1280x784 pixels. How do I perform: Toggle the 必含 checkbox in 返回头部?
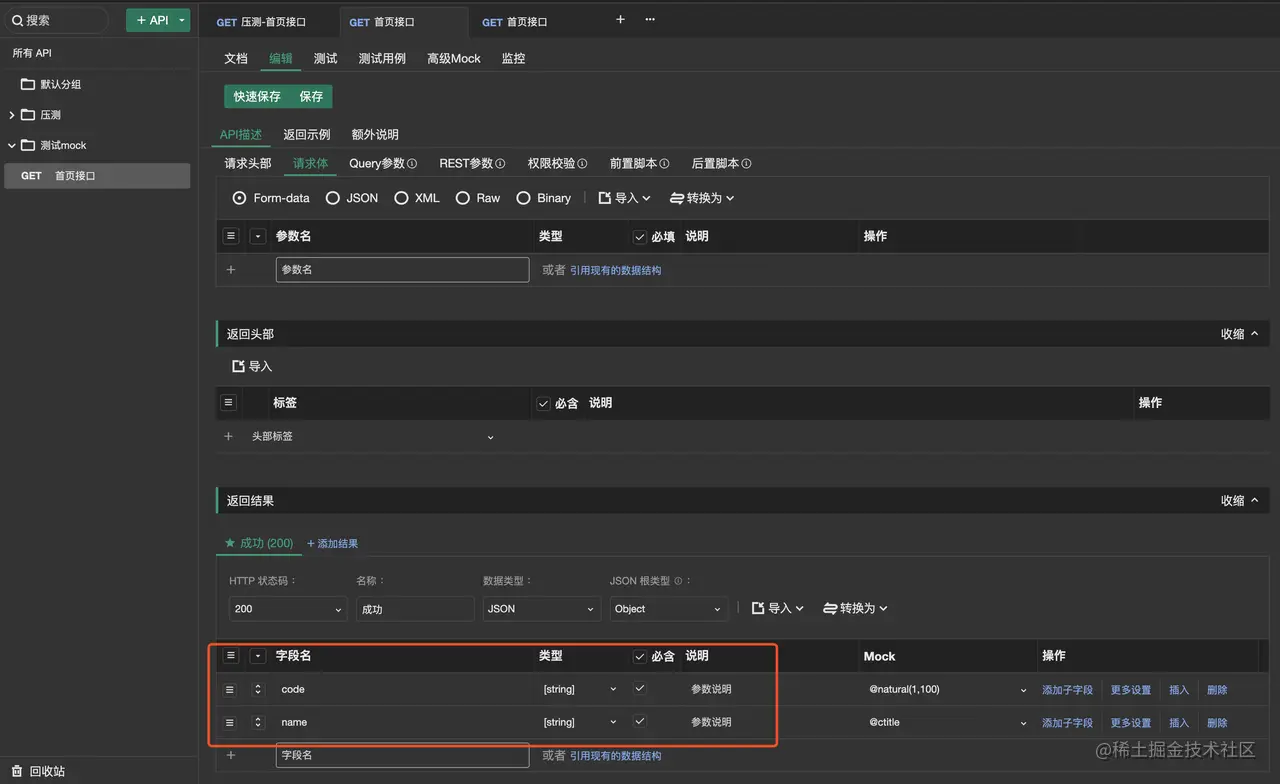544,403
